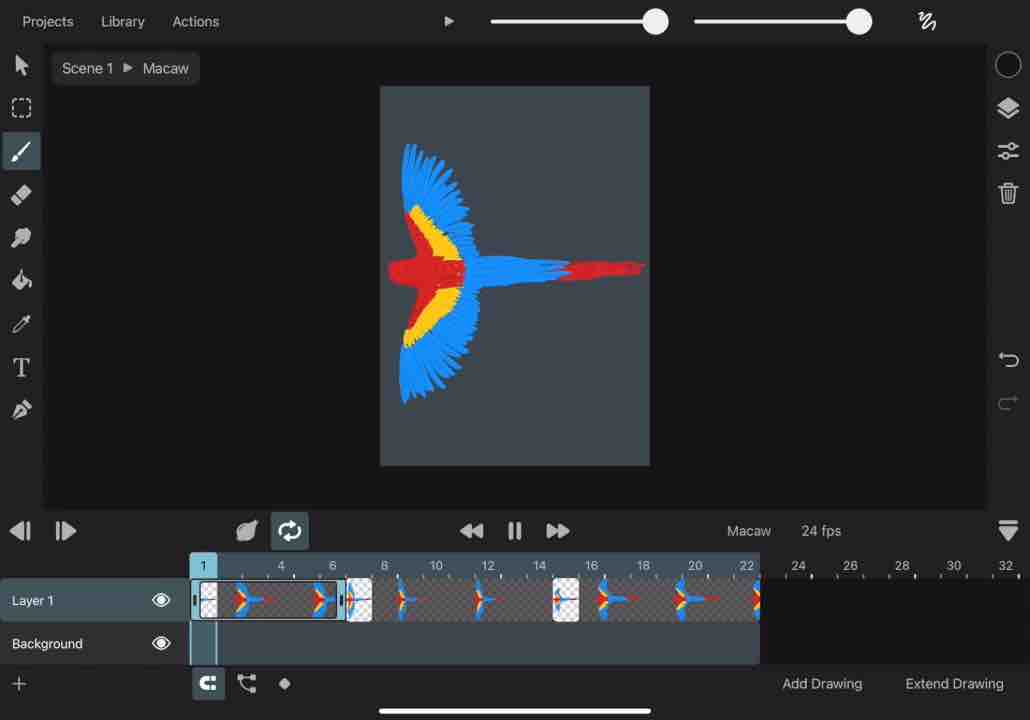Toggle the loop playback button
The height and width of the screenshot is (720, 1030).
pyautogui.click(x=290, y=531)
